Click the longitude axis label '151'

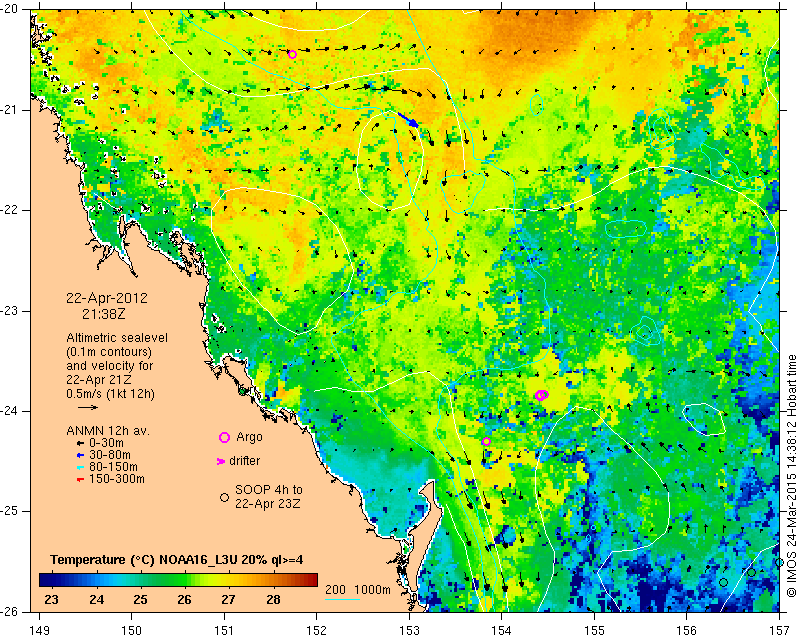[224, 631]
